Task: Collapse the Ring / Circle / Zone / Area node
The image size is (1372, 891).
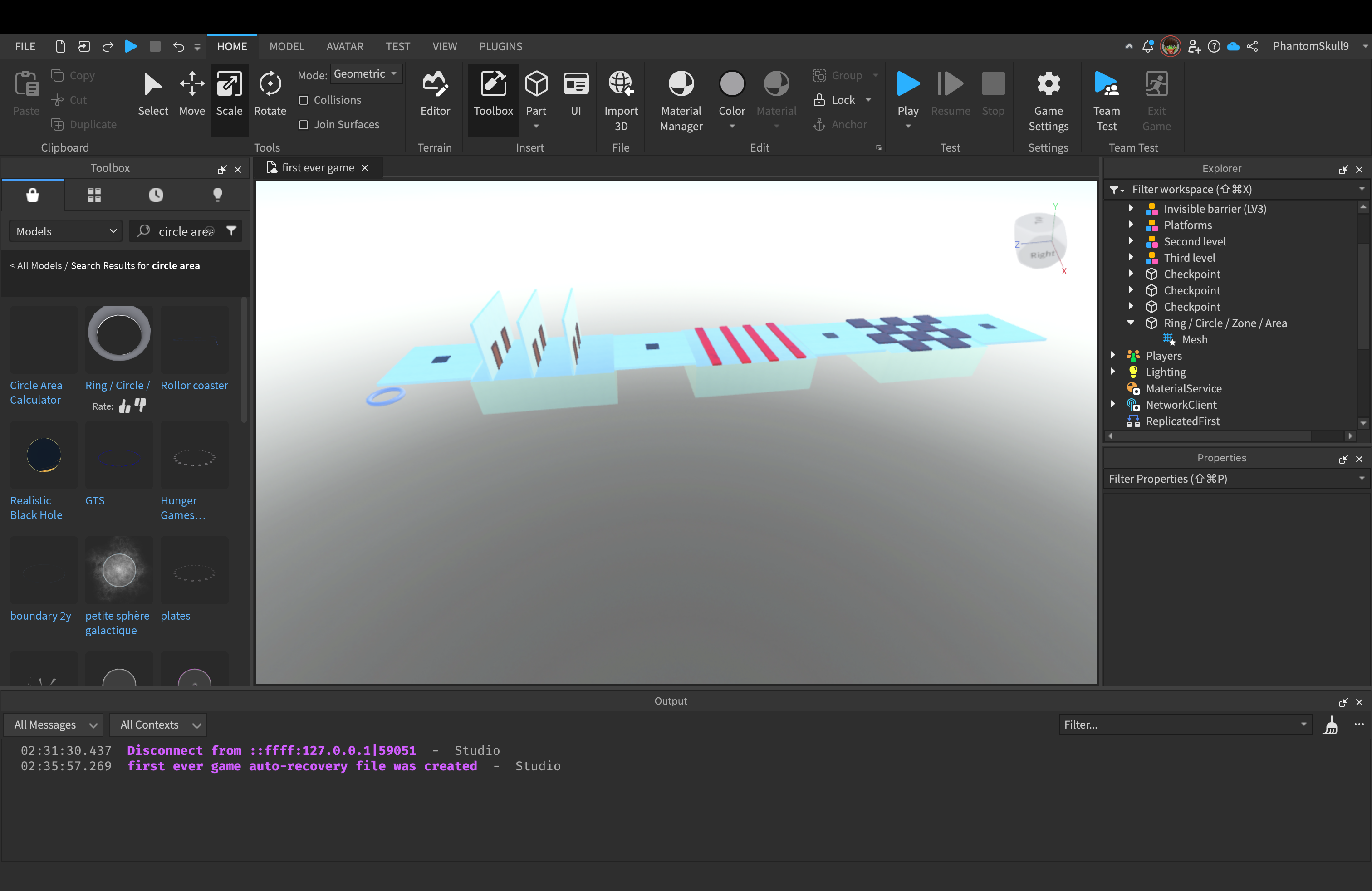Action: [1131, 323]
